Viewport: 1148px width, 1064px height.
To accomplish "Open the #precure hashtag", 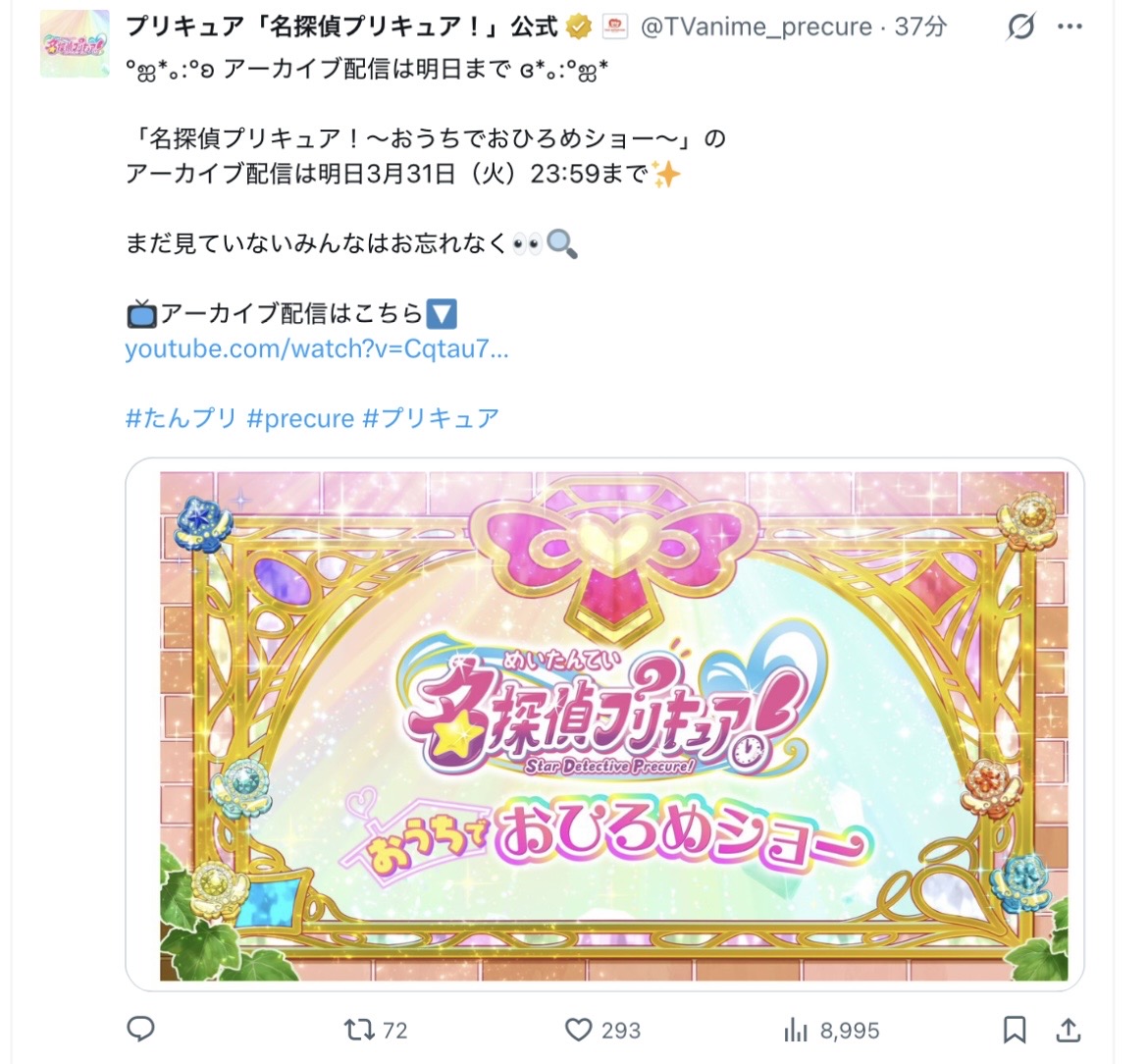I will [300, 418].
